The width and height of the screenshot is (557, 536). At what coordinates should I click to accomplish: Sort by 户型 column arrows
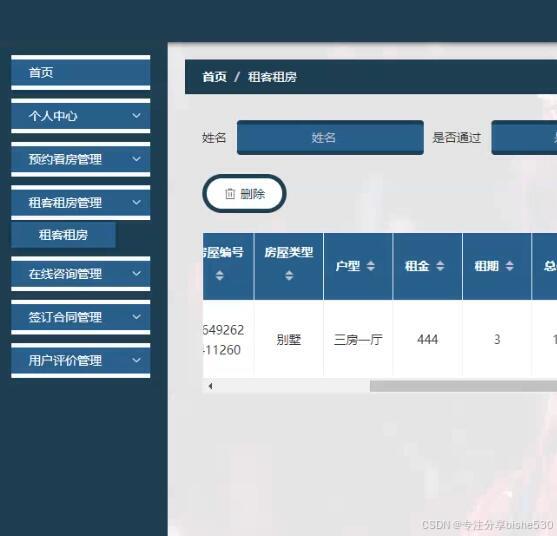371,266
